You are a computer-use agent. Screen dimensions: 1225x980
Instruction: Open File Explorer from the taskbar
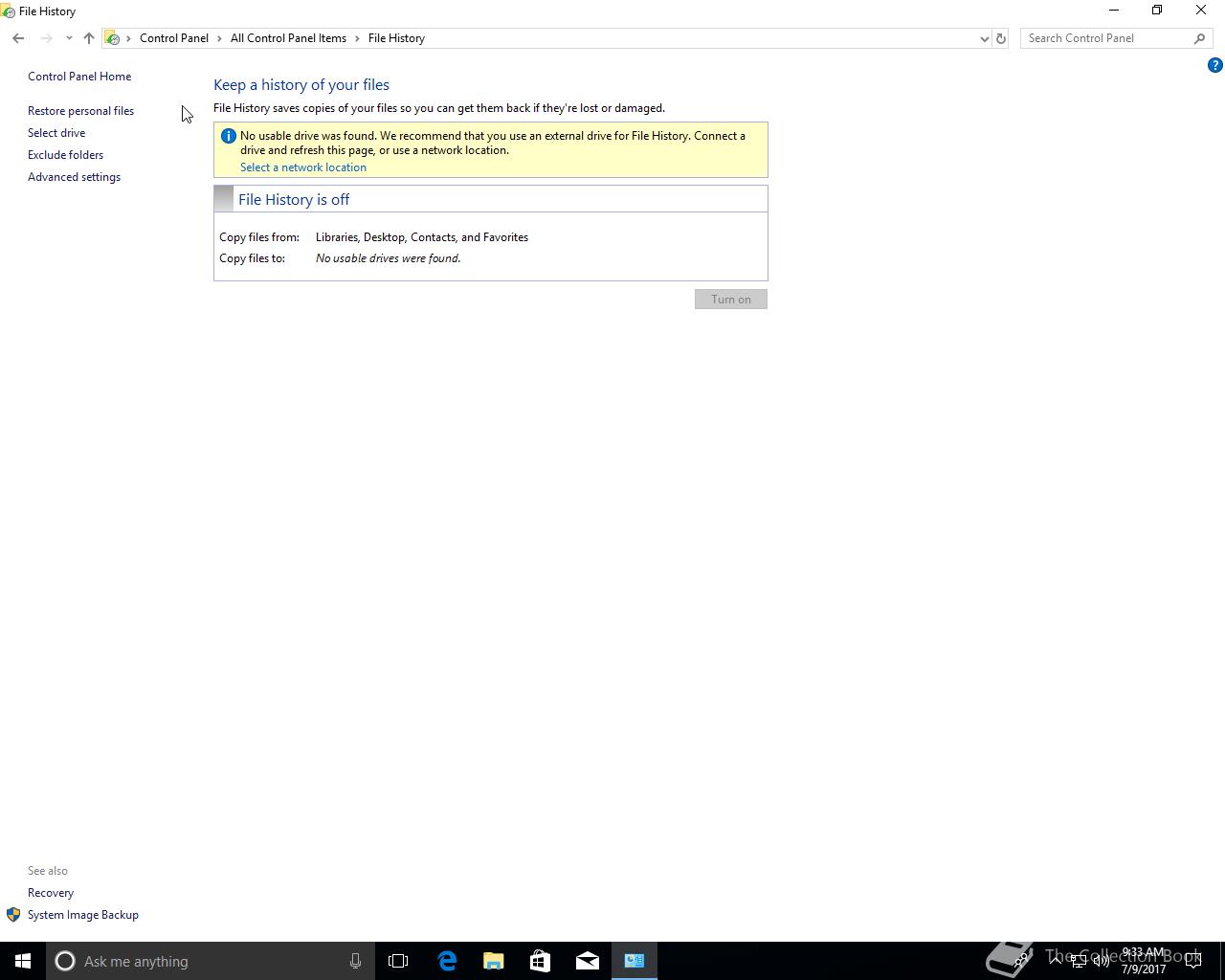click(494, 961)
